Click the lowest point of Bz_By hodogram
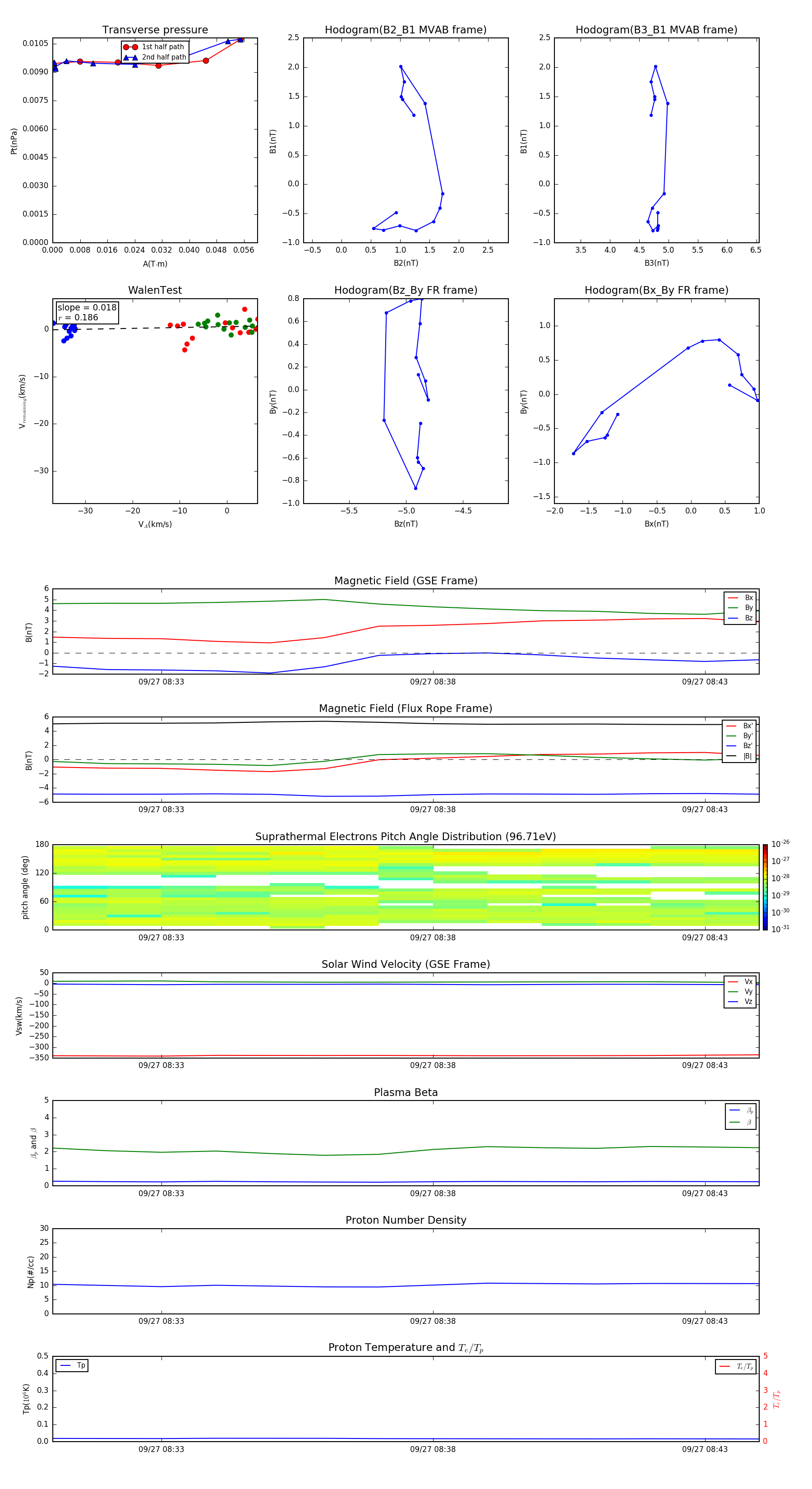The width and height of the screenshot is (812, 1489). (415, 488)
